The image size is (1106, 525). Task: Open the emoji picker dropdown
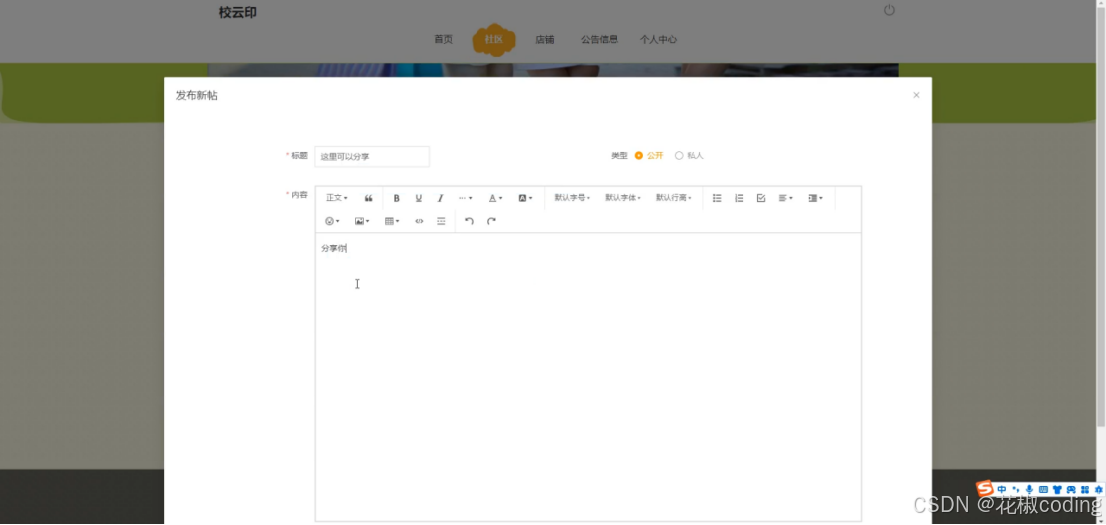[x=332, y=221]
